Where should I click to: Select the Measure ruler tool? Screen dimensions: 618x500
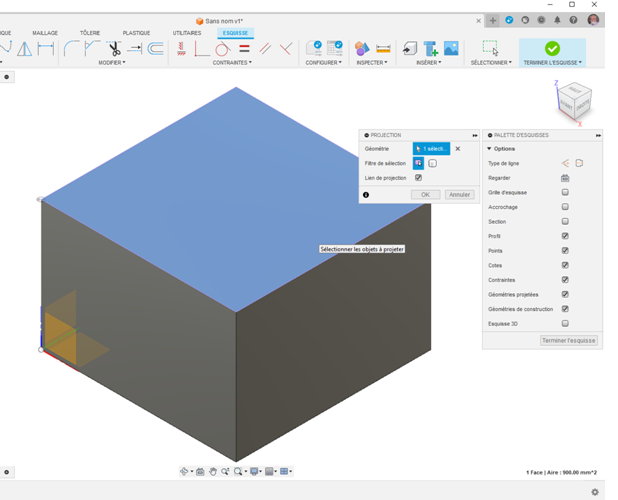tap(383, 49)
